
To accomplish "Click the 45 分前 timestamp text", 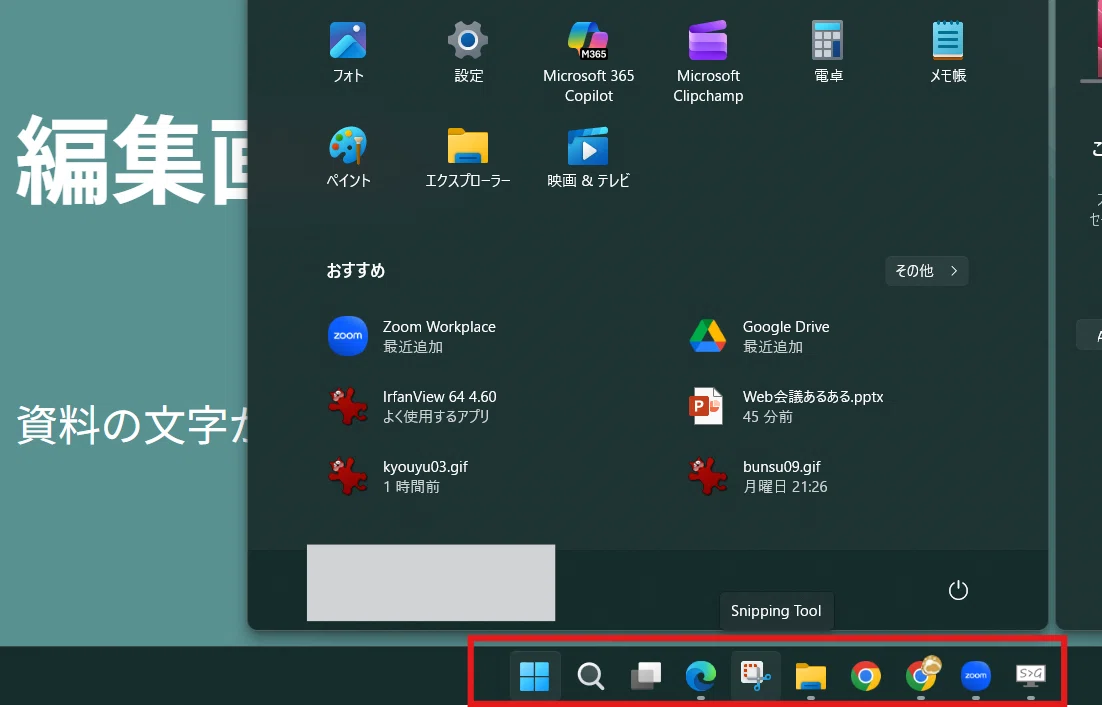I will click(767, 417).
